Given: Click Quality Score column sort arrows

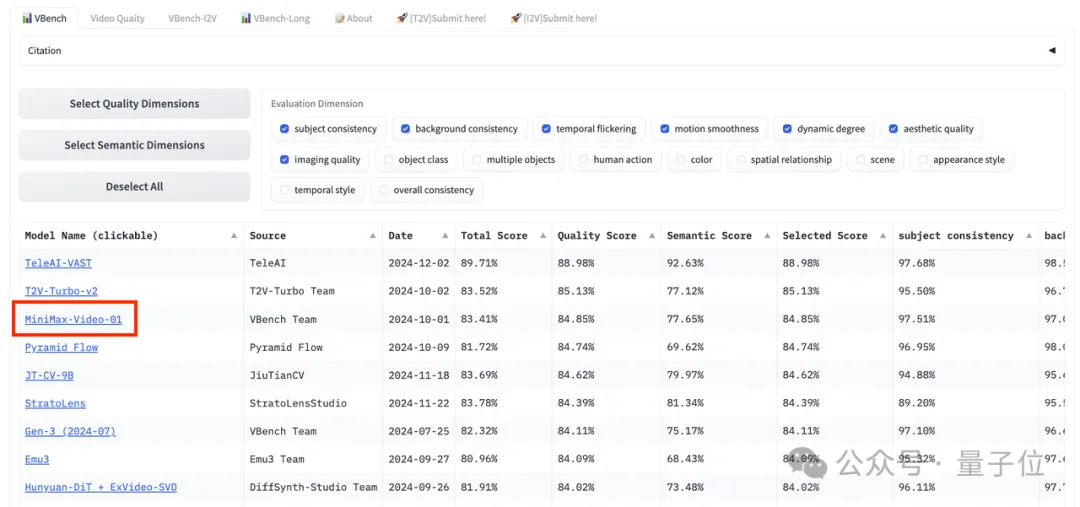Looking at the screenshot, I should (651, 236).
